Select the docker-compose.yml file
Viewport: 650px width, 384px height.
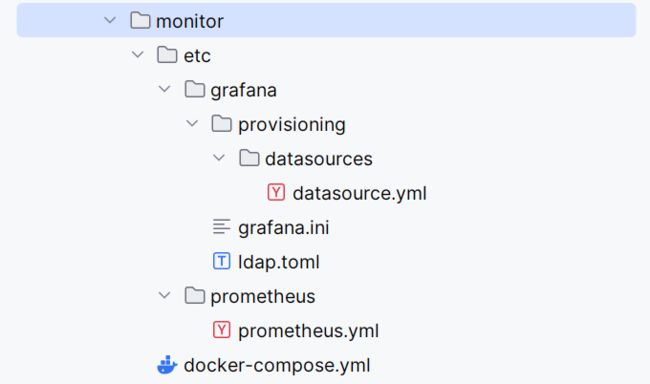[277, 365]
